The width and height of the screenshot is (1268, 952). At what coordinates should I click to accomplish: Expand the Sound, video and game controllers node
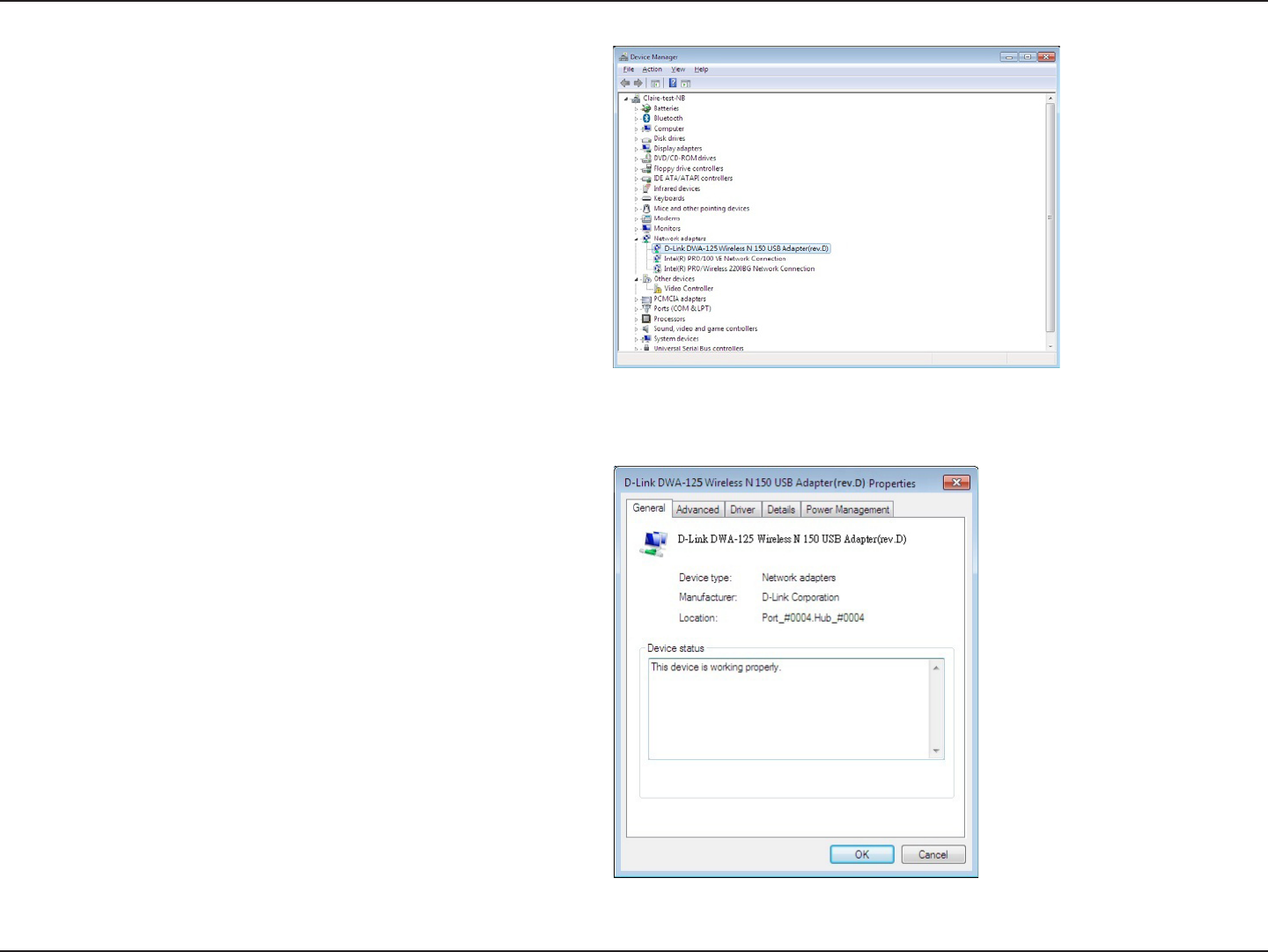coord(636,329)
